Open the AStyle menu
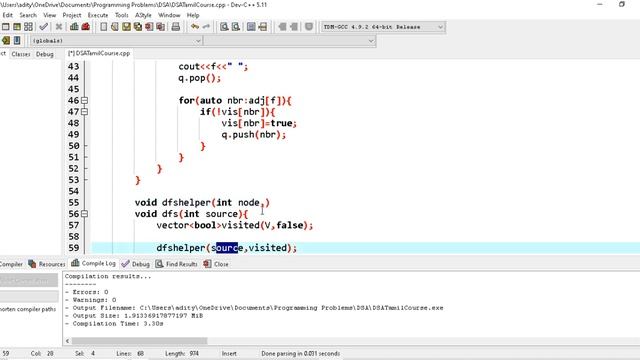 143,15
